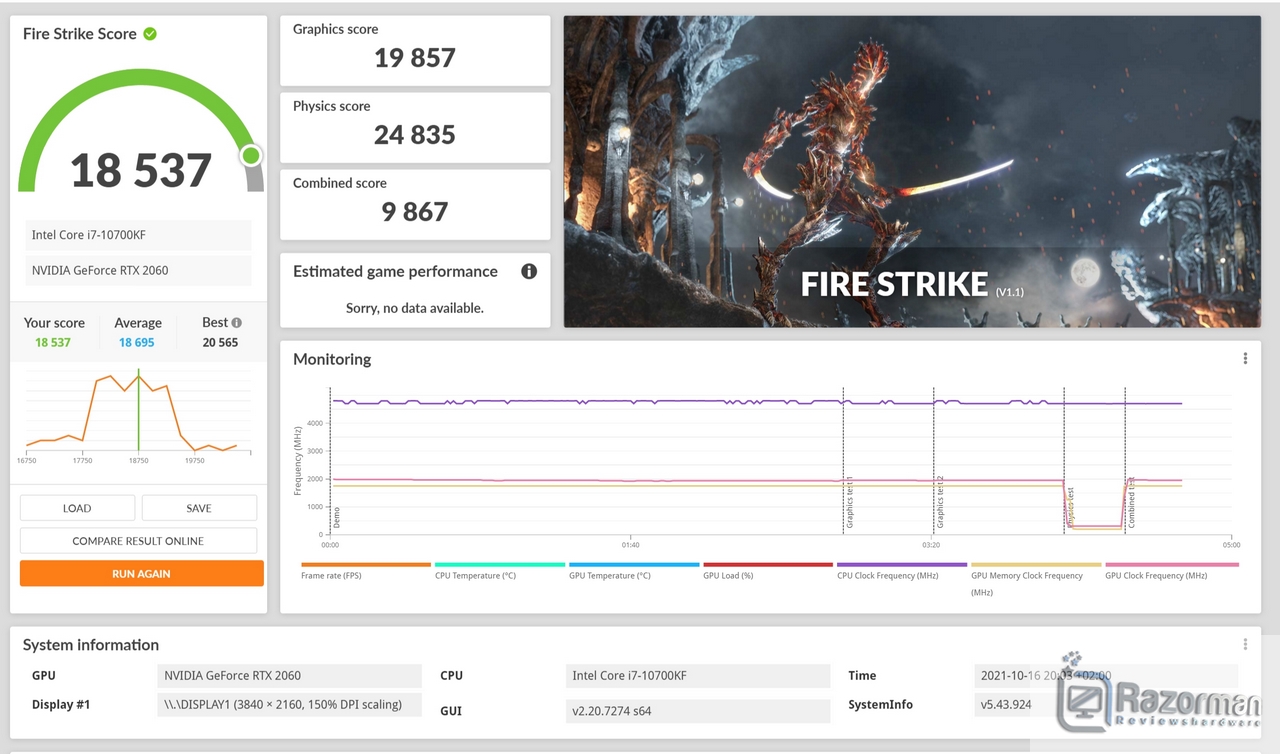
Task: Click the Fire Strike artwork thumbnail
Action: coord(912,171)
